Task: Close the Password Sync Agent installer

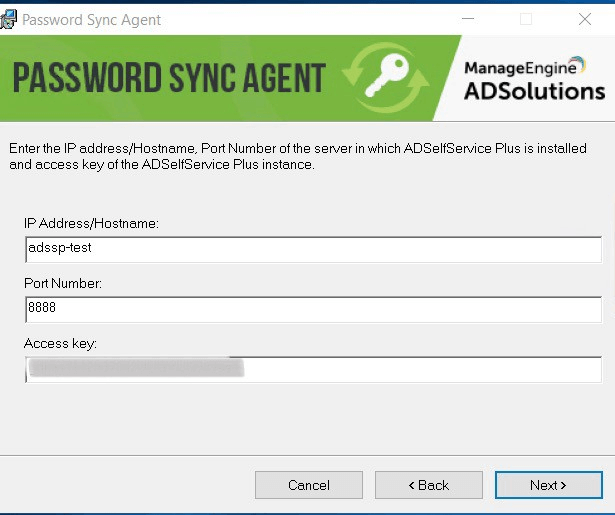Action: (585, 19)
